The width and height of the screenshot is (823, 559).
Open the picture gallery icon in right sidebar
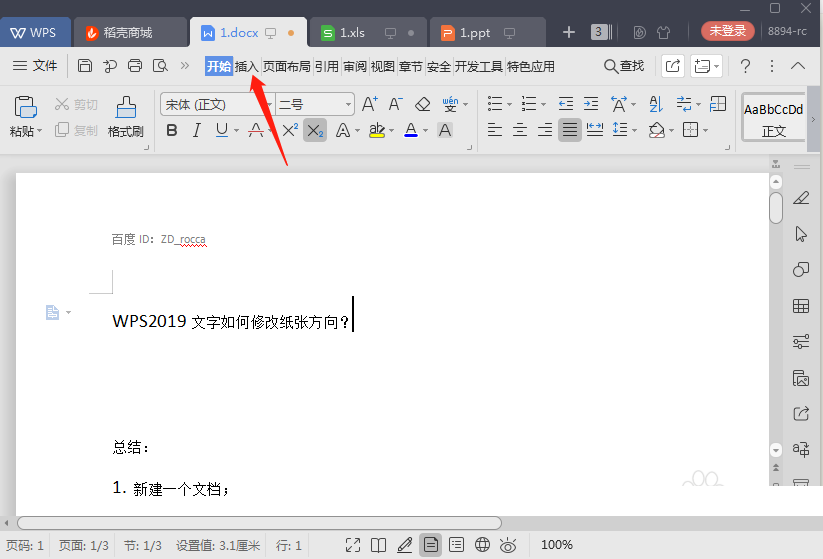(801, 378)
